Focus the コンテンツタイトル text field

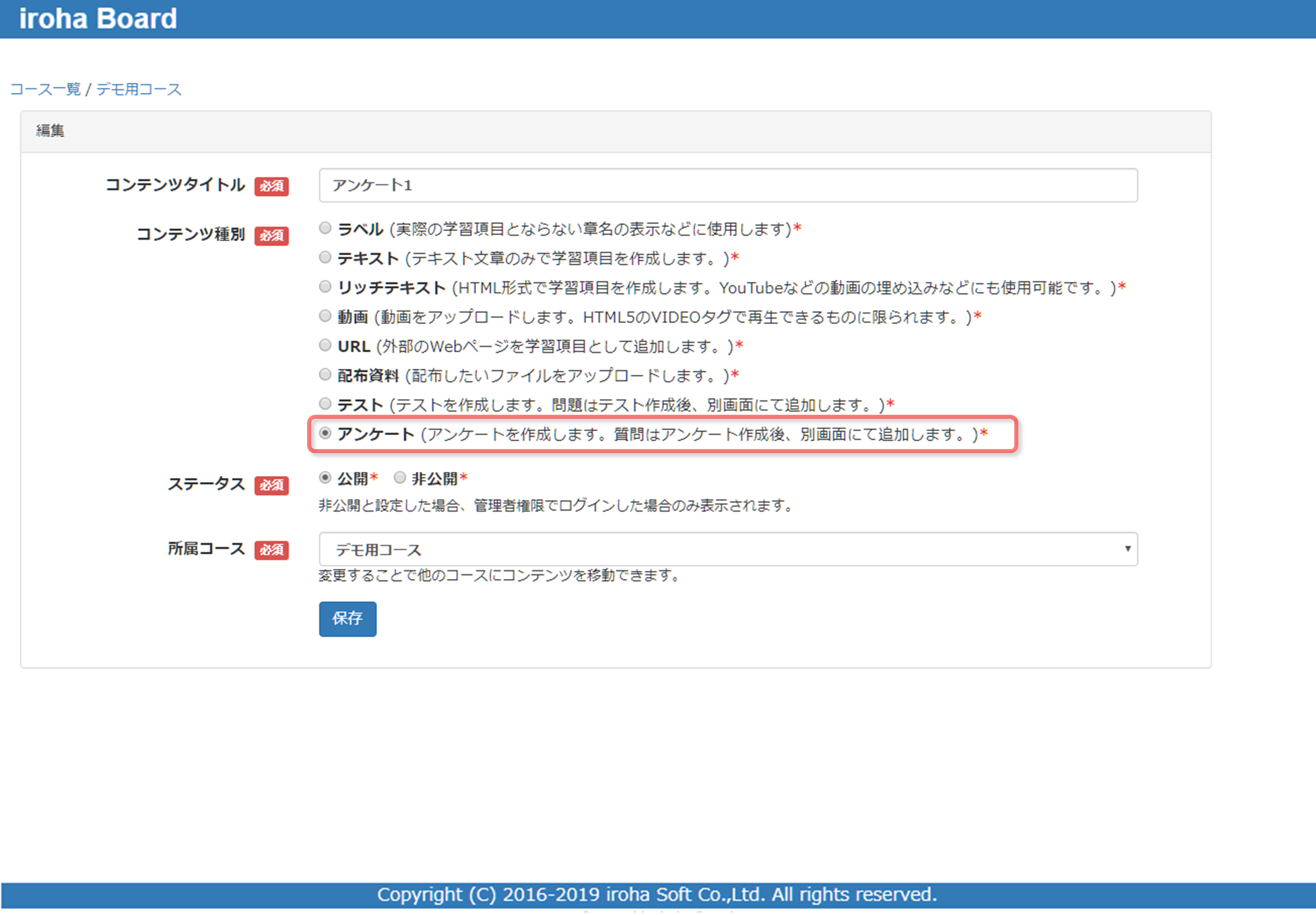(727, 185)
